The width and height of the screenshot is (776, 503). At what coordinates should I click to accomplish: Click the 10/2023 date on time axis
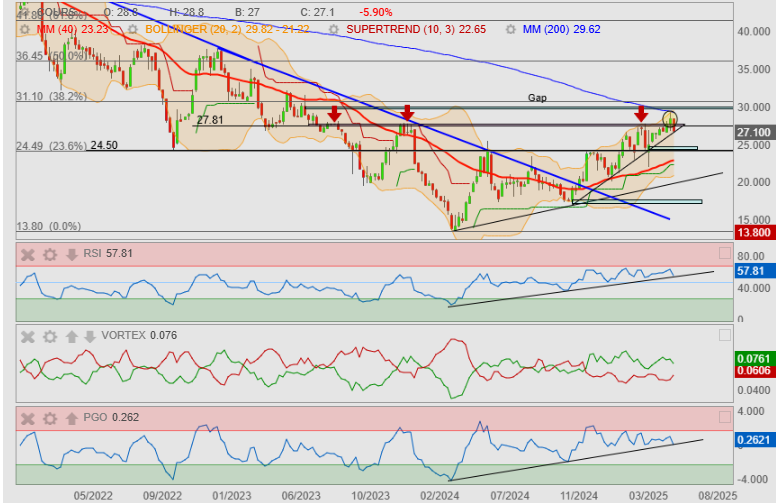coord(370,496)
